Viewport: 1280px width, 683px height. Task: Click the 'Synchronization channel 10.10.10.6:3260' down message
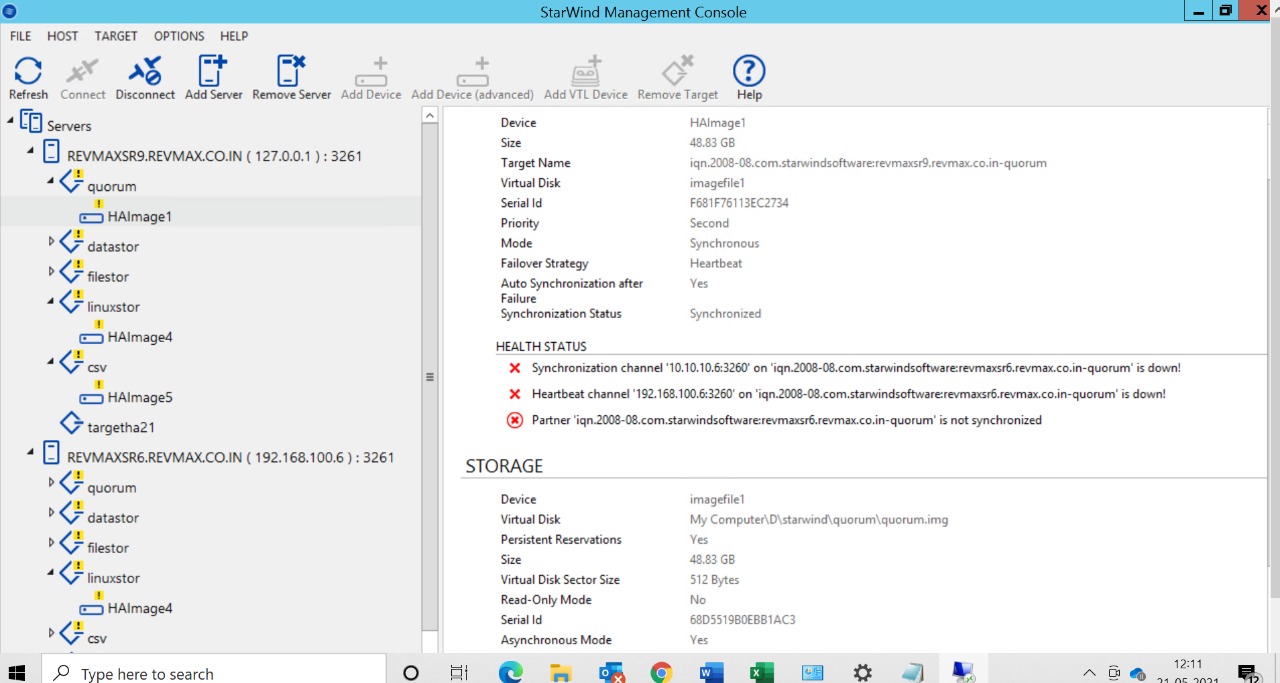tap(856, 368)
